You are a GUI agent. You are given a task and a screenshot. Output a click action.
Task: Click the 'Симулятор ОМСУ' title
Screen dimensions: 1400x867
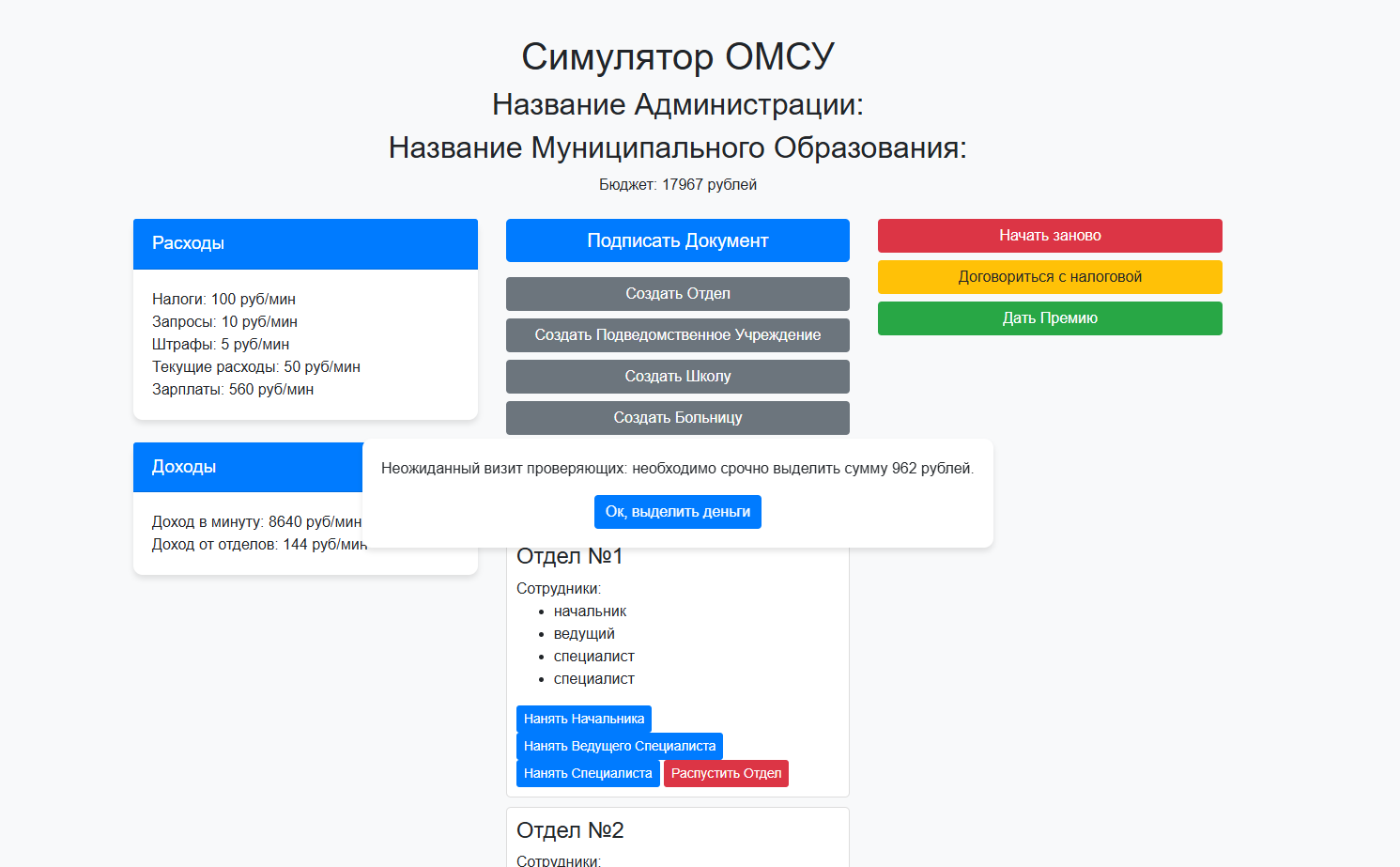click(678, 55)
